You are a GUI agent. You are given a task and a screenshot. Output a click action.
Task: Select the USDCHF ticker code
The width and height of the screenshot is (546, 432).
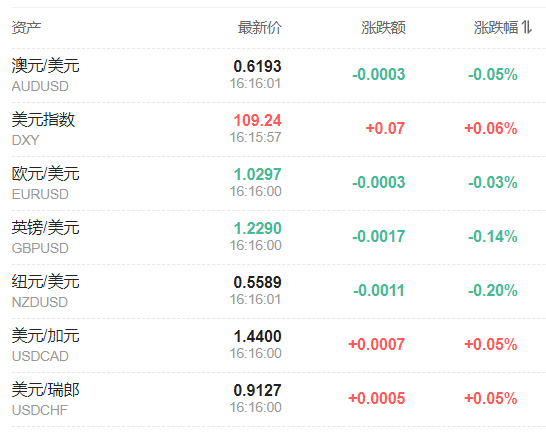(x=40, y=410)
